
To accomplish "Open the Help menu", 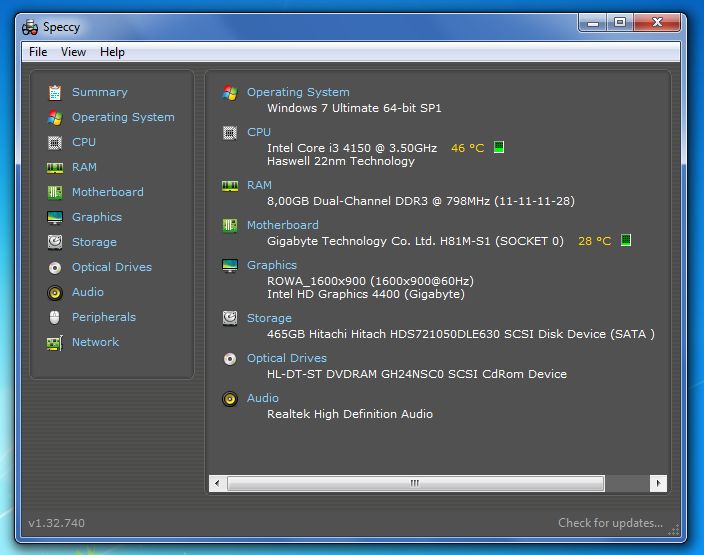I will [112, 52].
